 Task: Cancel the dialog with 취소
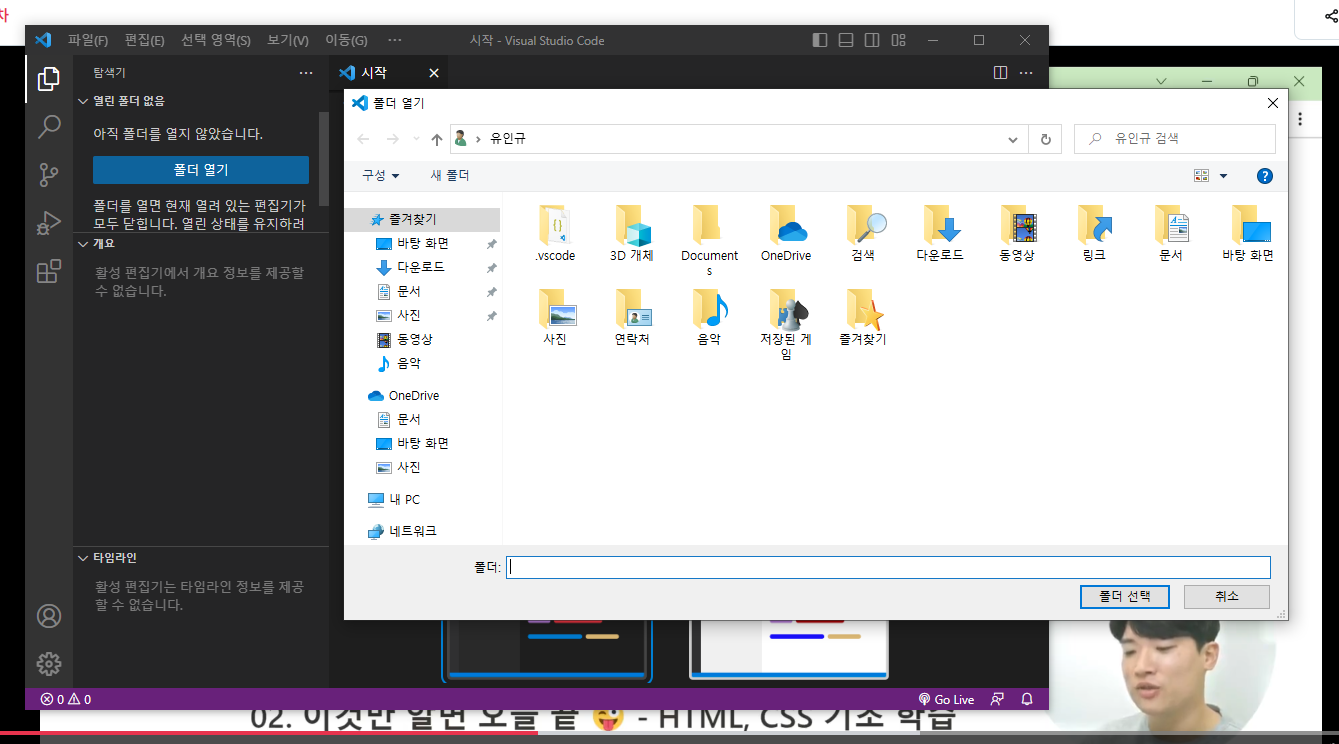pos(1227,596)
